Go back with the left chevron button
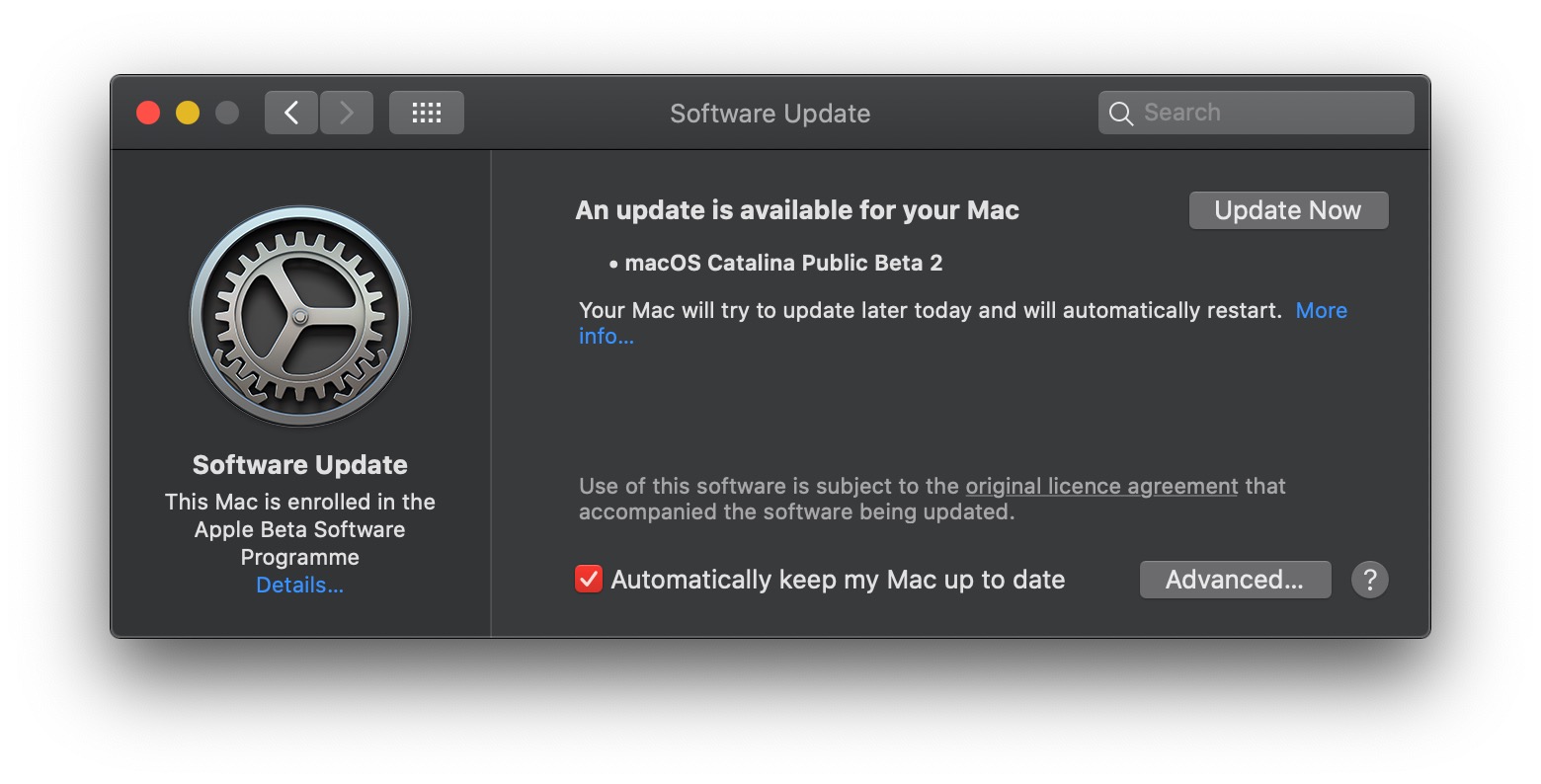 291,113
